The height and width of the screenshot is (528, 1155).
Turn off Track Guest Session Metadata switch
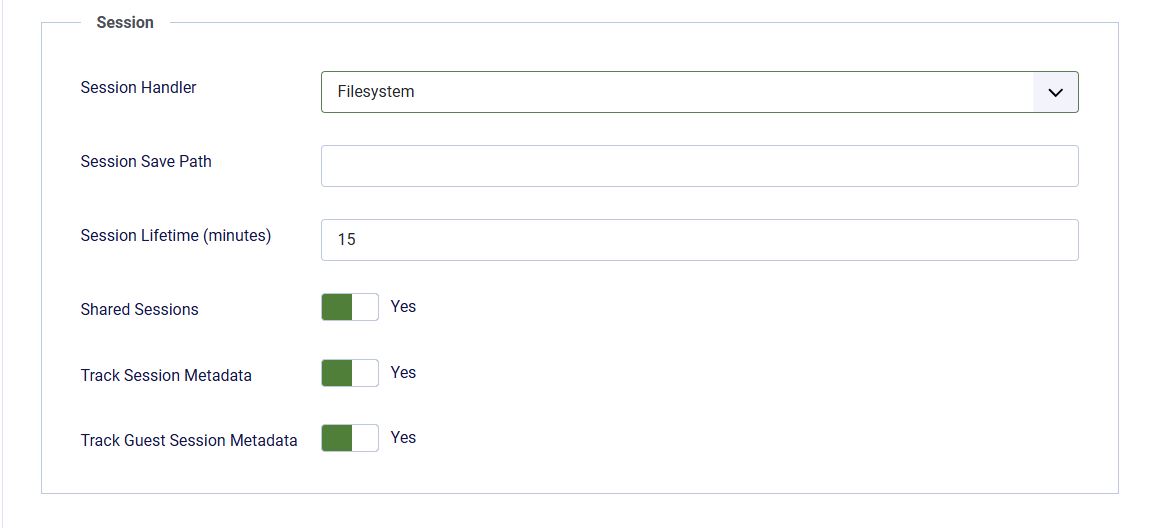click(x=350, y=438)
